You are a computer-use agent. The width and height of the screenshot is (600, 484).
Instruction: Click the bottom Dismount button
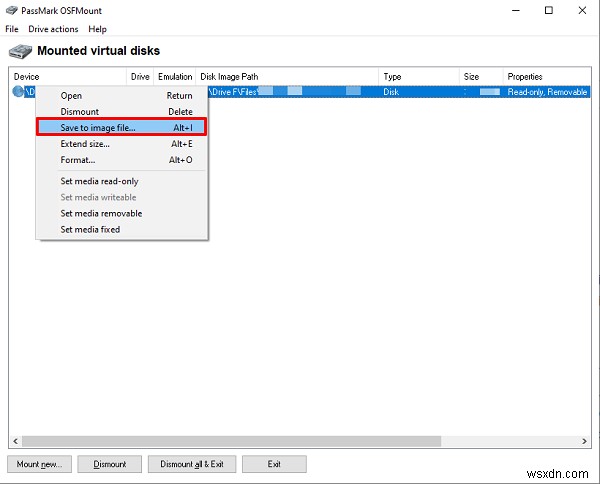109,464
